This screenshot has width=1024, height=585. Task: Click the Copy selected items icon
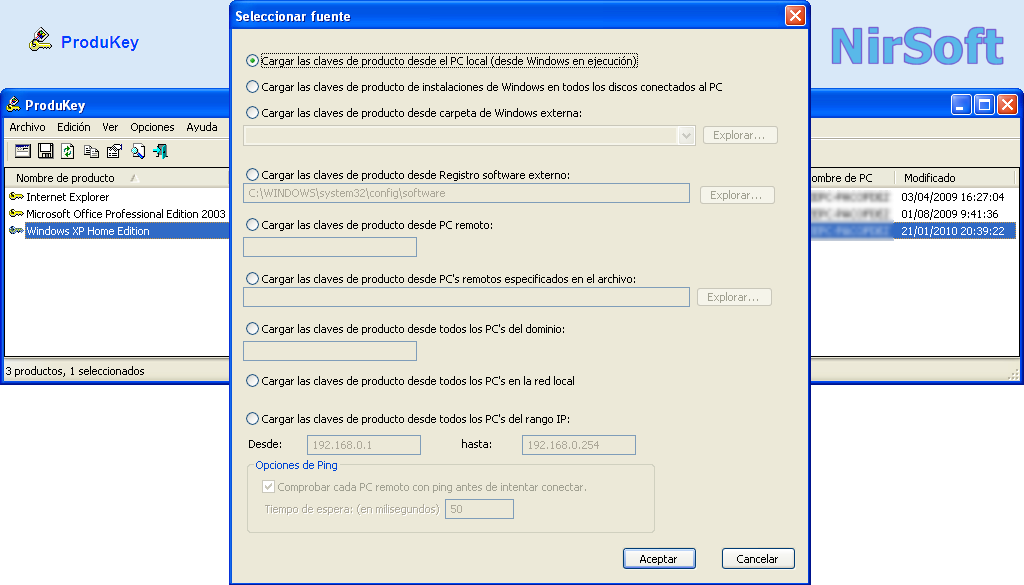(91, 151)
